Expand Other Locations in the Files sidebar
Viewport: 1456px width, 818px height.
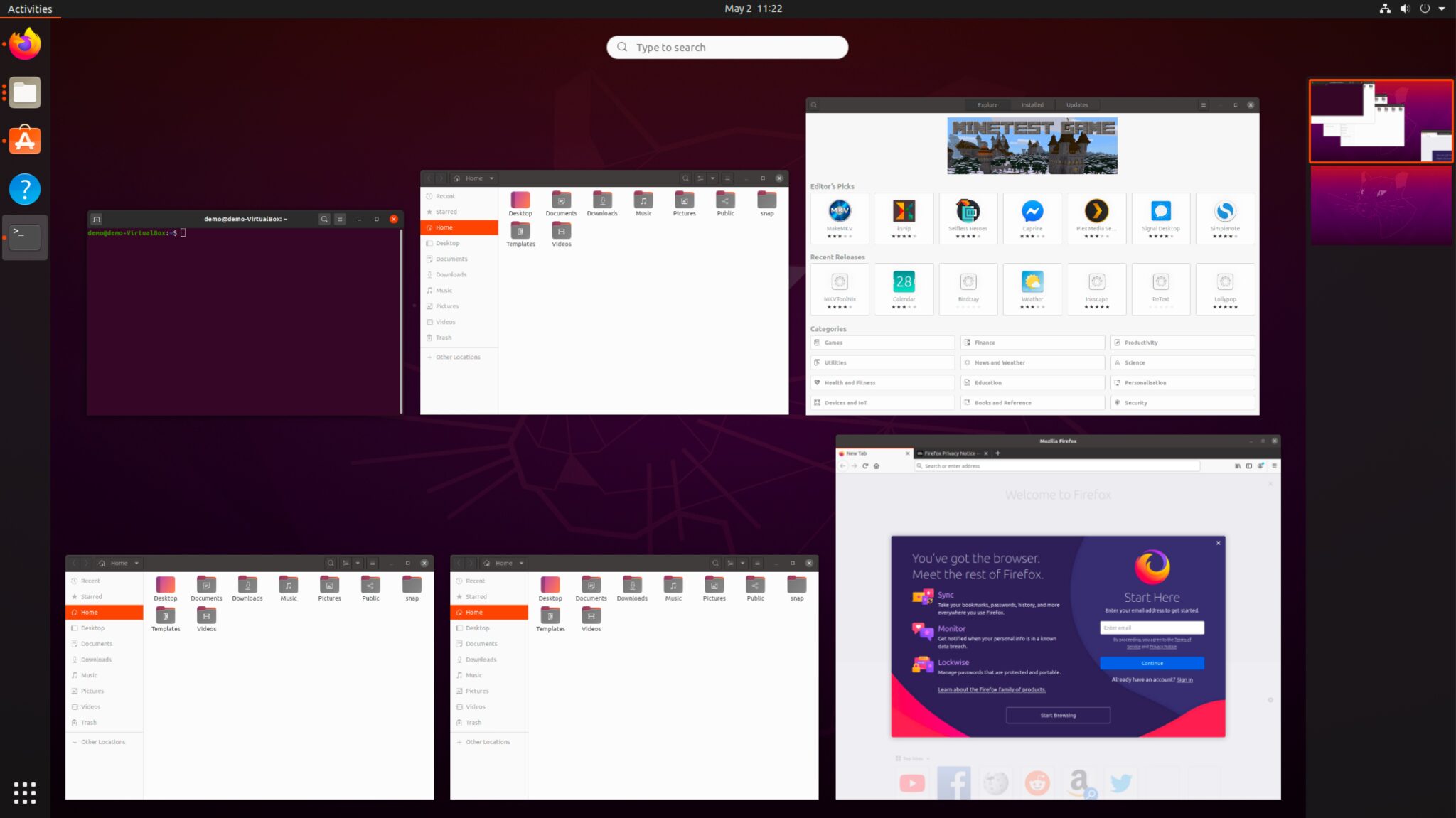(458, 357)
